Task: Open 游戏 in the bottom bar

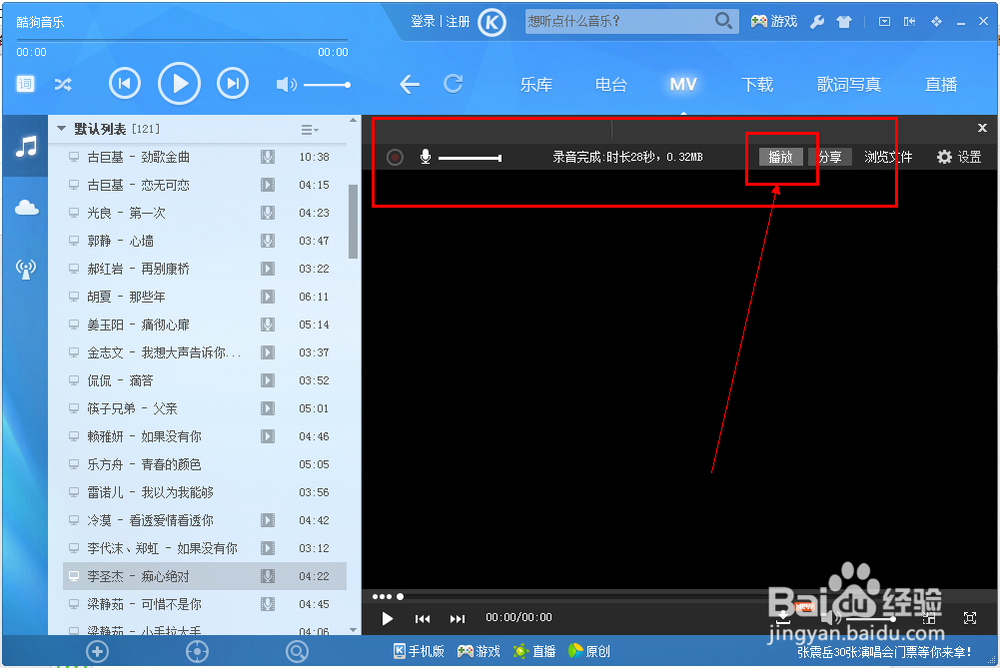Action: tap(479, 651)
